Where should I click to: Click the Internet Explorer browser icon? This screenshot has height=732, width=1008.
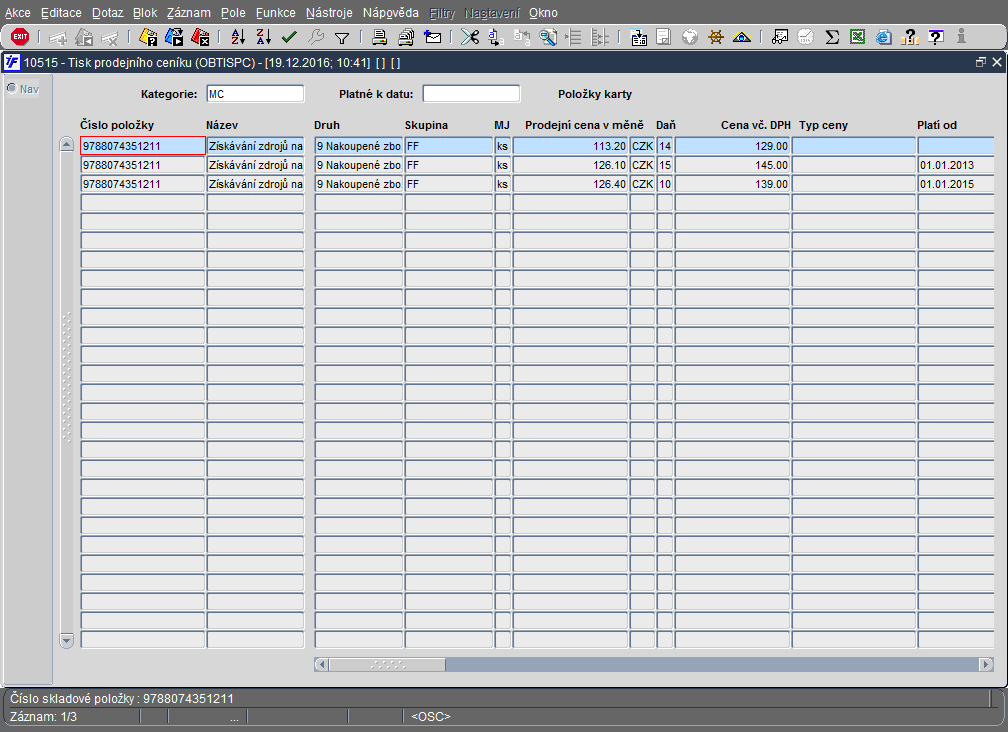(x=884, y=37)
